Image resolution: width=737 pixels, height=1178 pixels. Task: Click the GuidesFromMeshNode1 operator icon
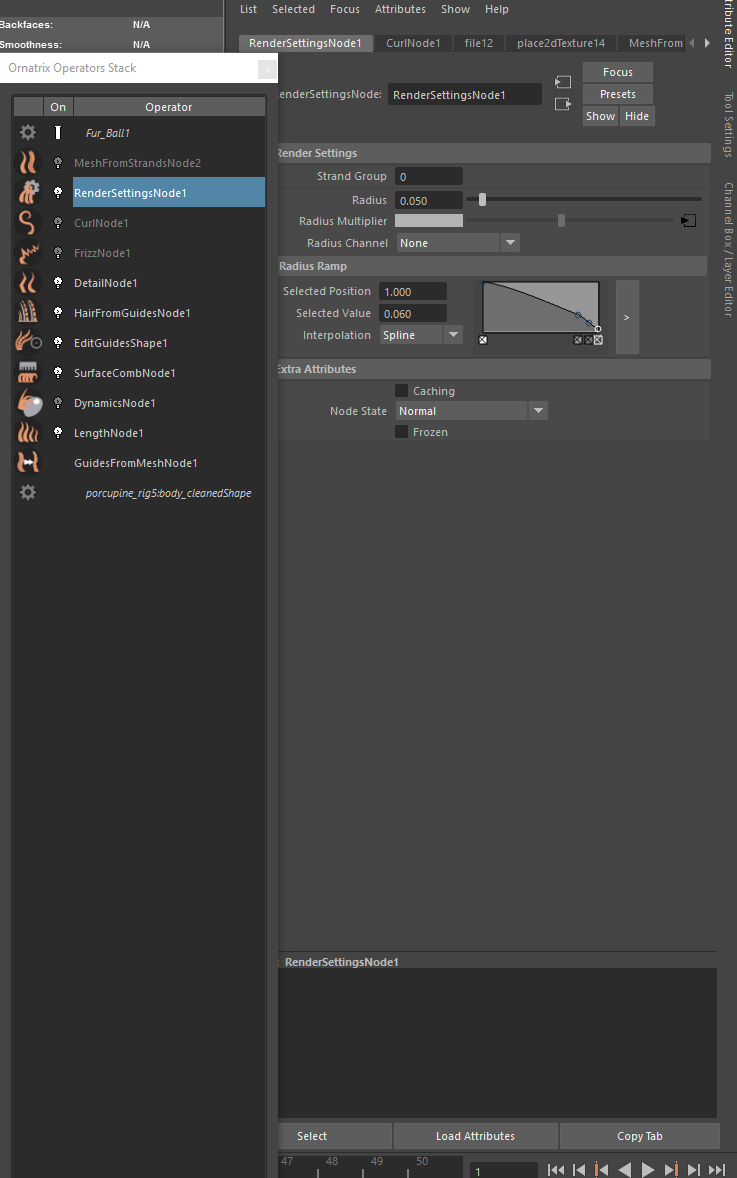(28, 463)
